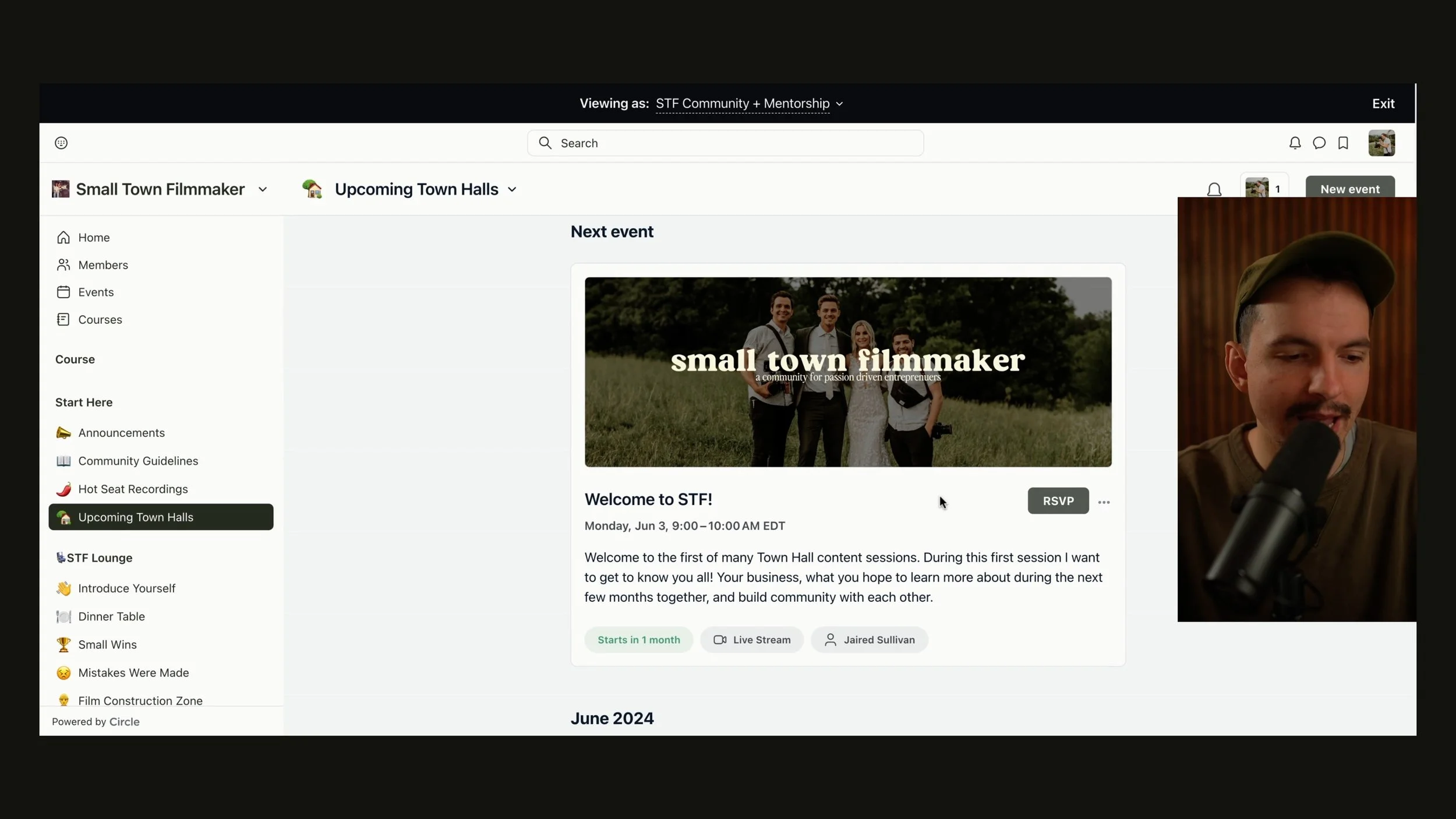Click the community switcher icon at top left
Viewport: 1456px width, 819px height.
tap(61, 143)
